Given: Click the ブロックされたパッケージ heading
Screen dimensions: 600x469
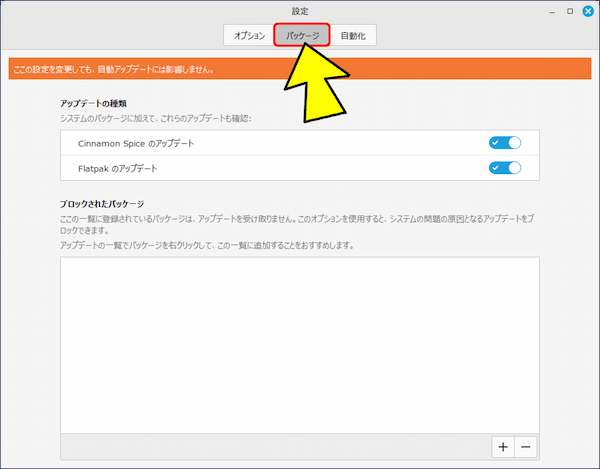Looking at the screenshot, I should (102, 204).
